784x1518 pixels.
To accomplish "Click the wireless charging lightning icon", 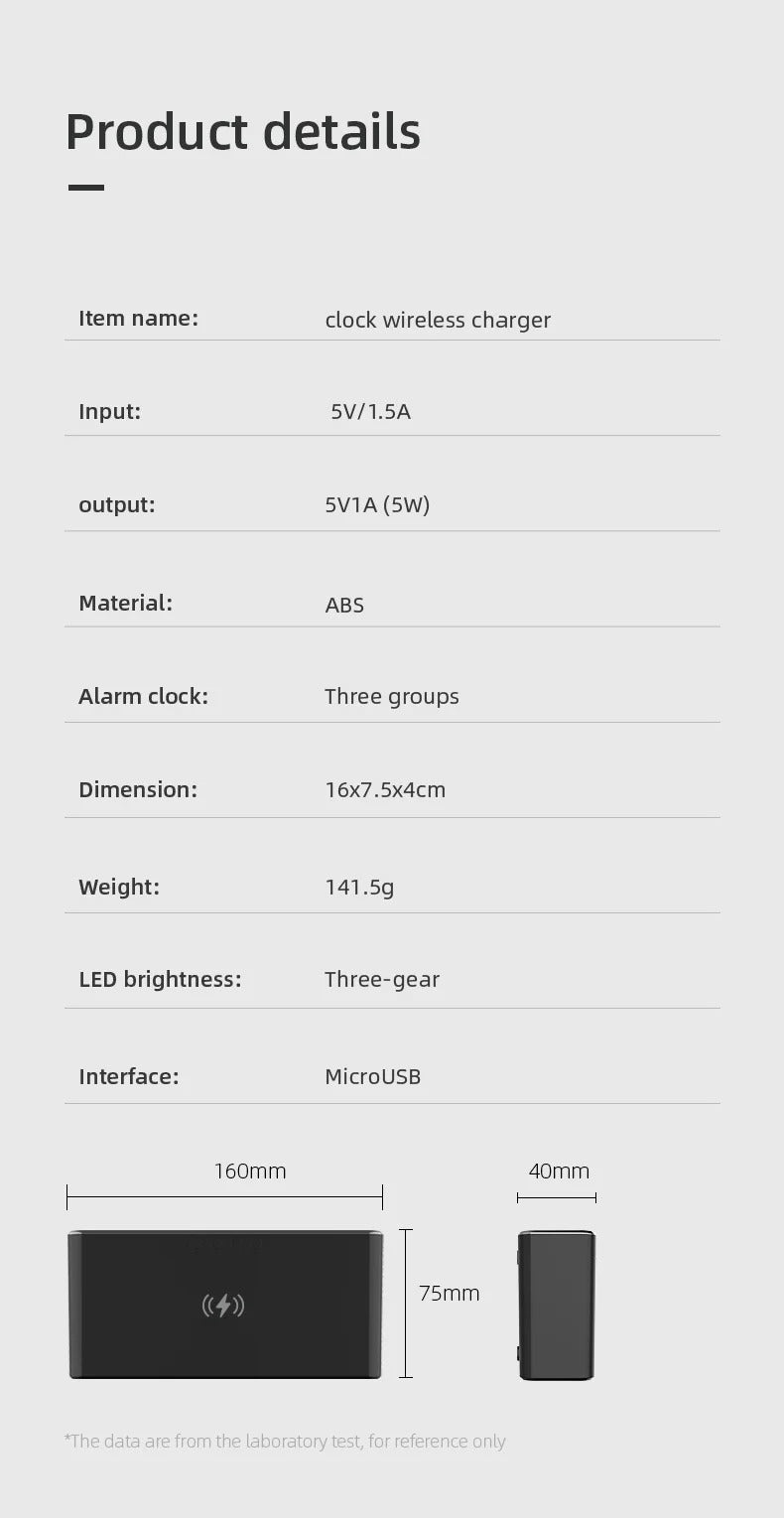I will point(223,1305).
